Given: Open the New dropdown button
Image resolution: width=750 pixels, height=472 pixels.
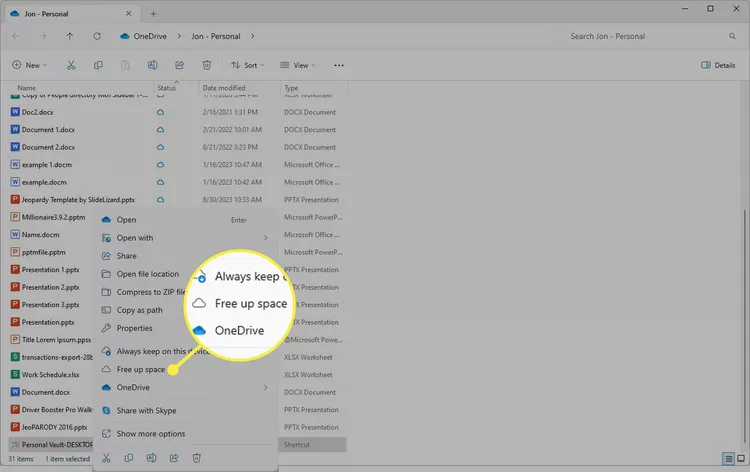Looking at the screenshot, I should pyautogui.click(x=30, y=65).
